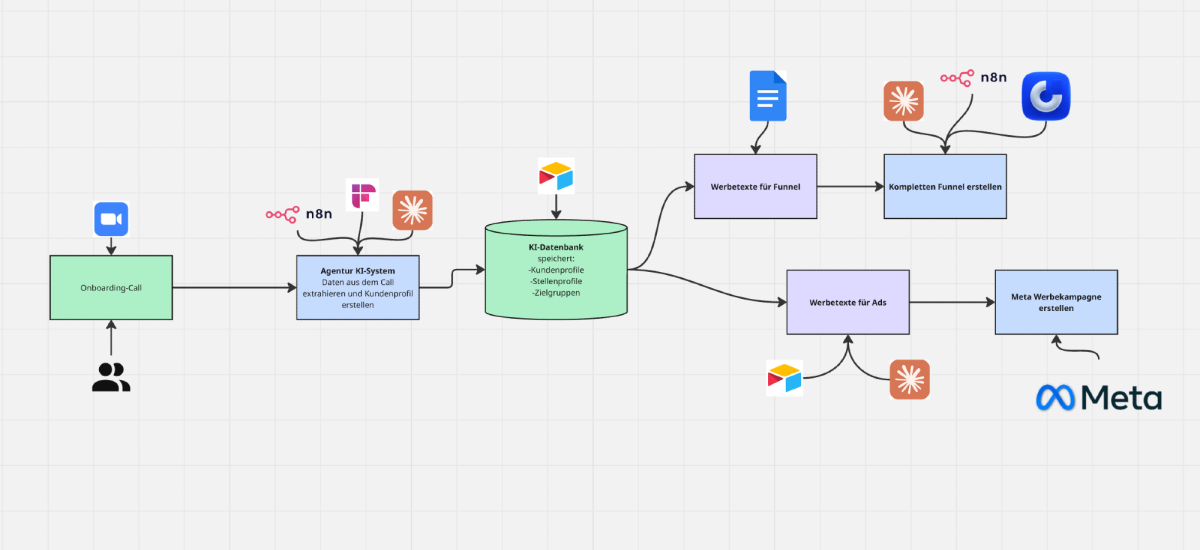
Task: Click the "-Kundenprofile" line in the database
Action: point(557,270)
